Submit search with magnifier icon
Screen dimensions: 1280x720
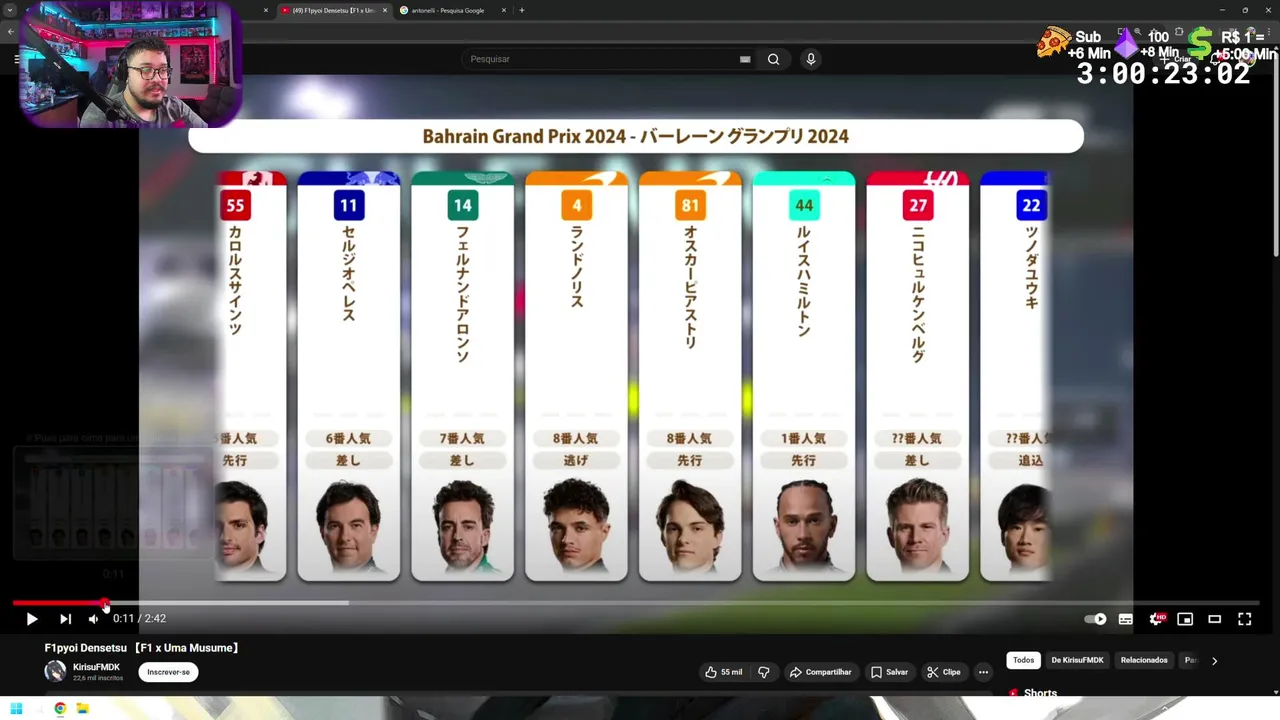773,59
